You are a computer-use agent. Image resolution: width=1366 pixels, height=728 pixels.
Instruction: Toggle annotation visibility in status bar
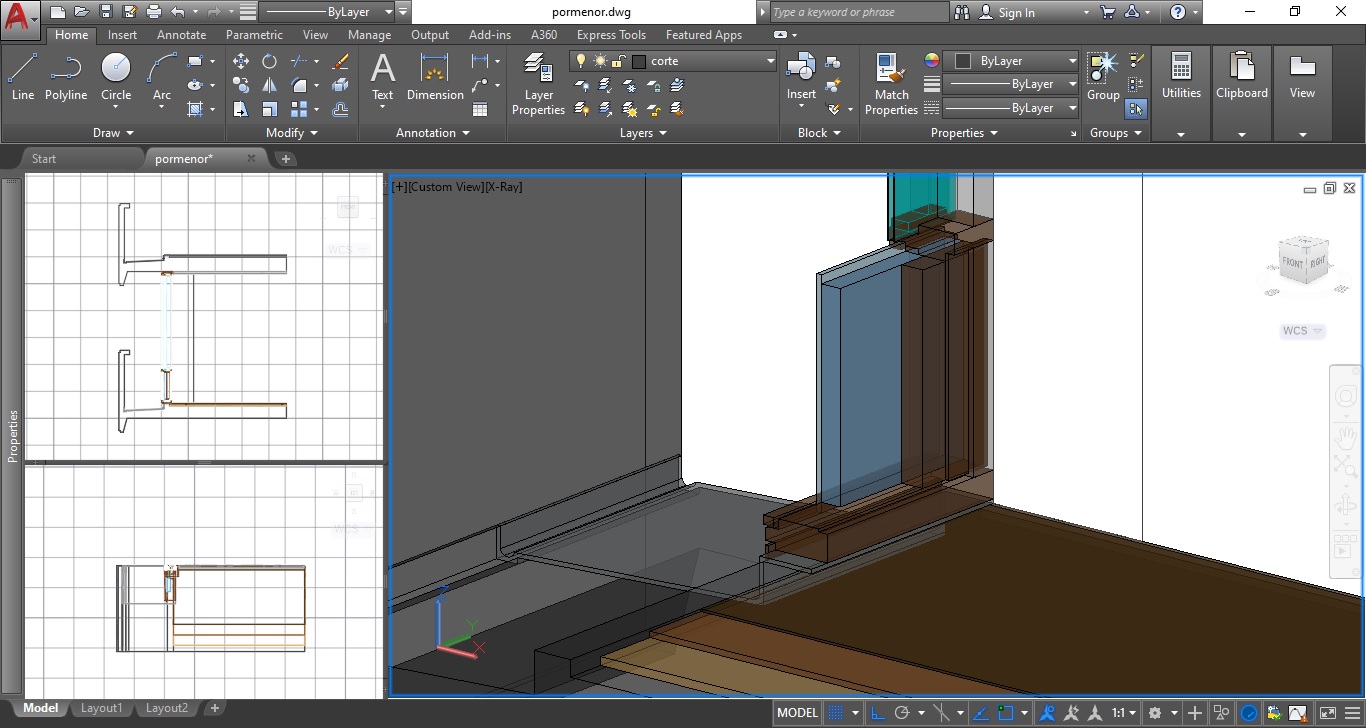point(1047,713)
